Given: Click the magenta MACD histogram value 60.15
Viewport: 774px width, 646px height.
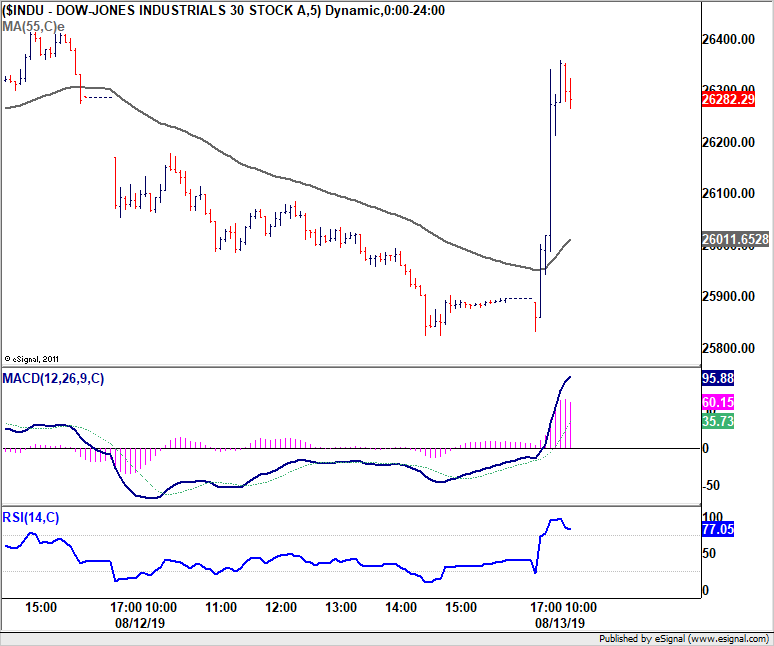Looking at the screenshot, I should [718, 402].
